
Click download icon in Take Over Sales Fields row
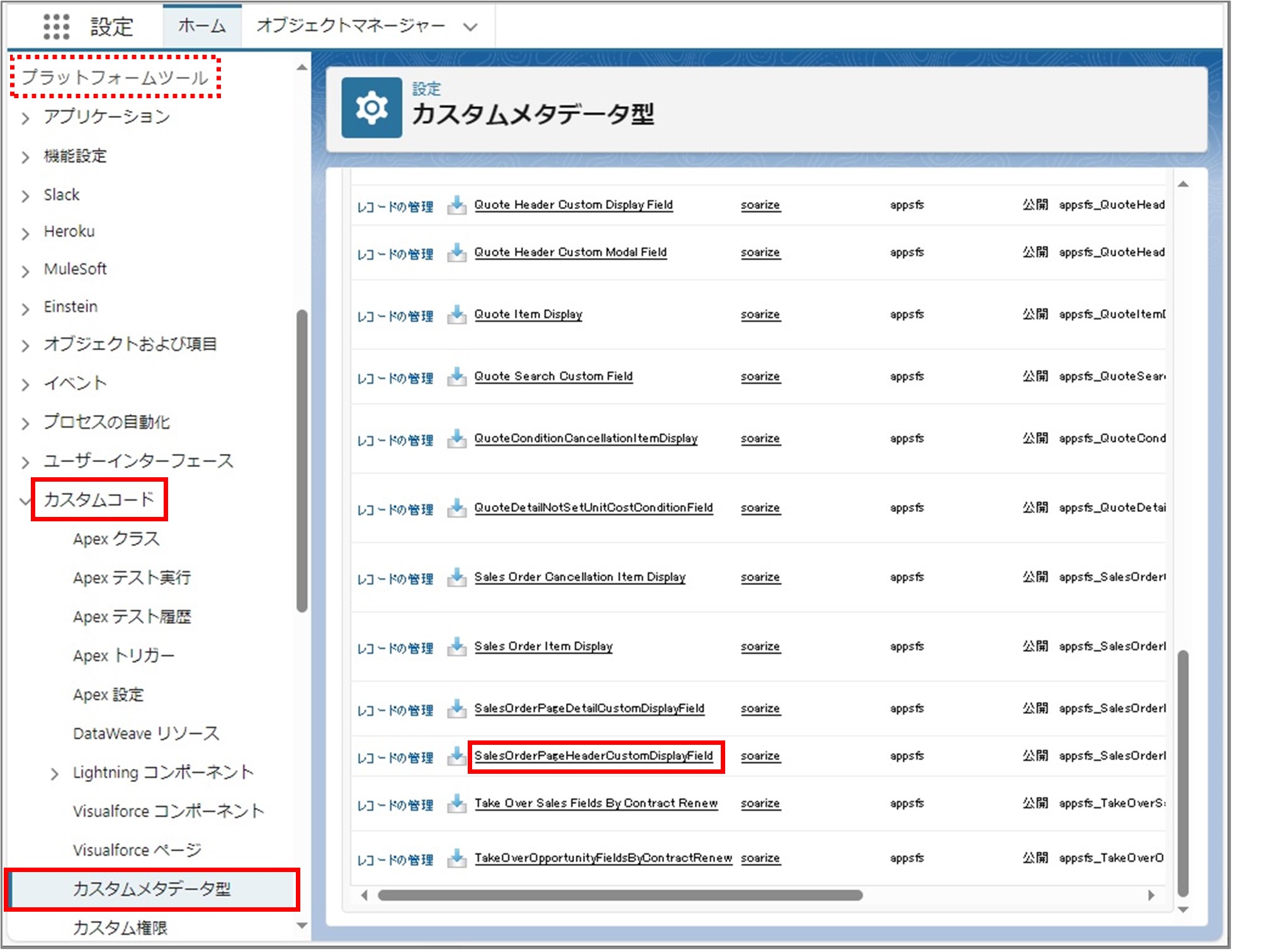456,803
